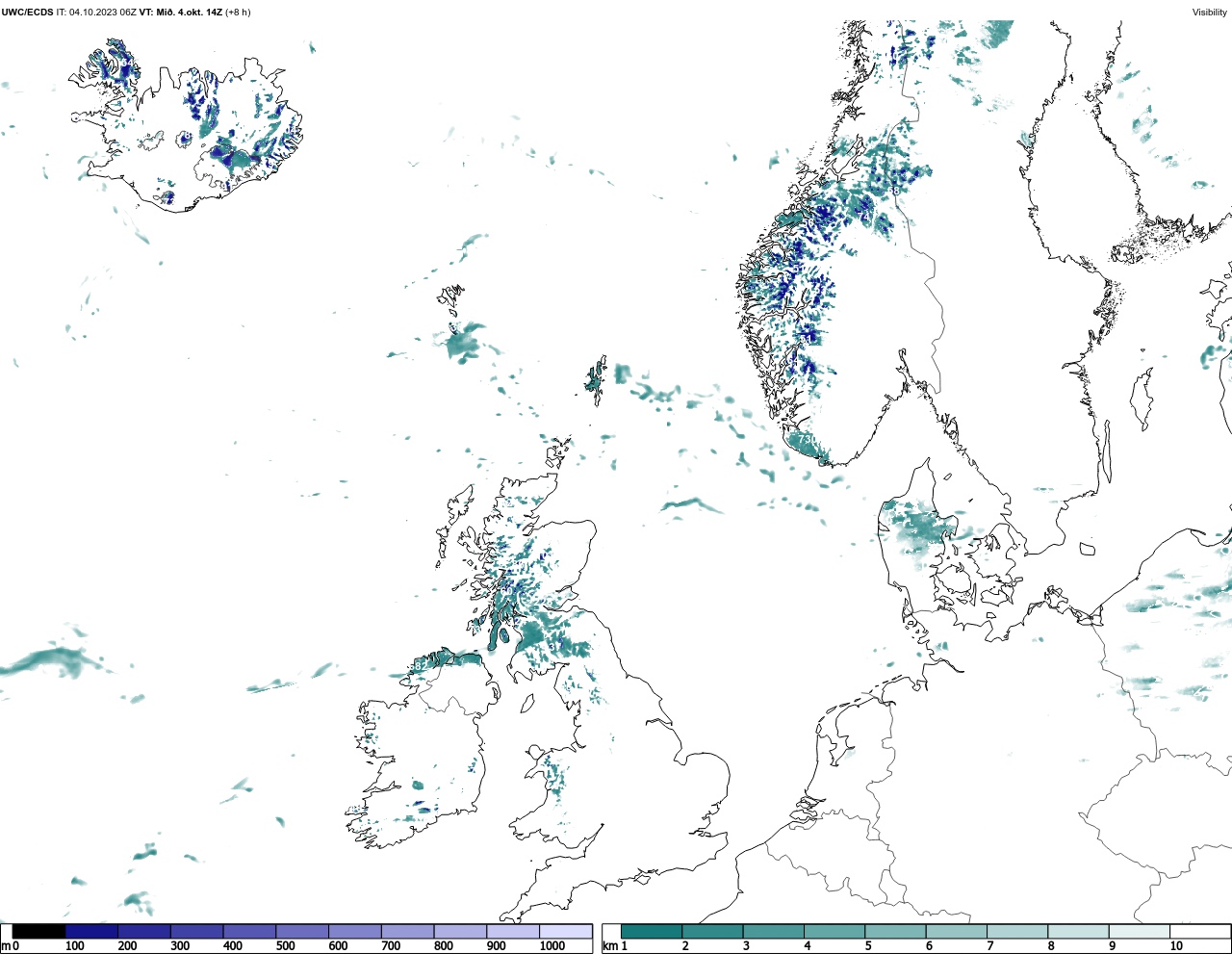Click the '200' tick label on meter scale
This screenshot has height=954, width=1232.
(x=127, y=946)
